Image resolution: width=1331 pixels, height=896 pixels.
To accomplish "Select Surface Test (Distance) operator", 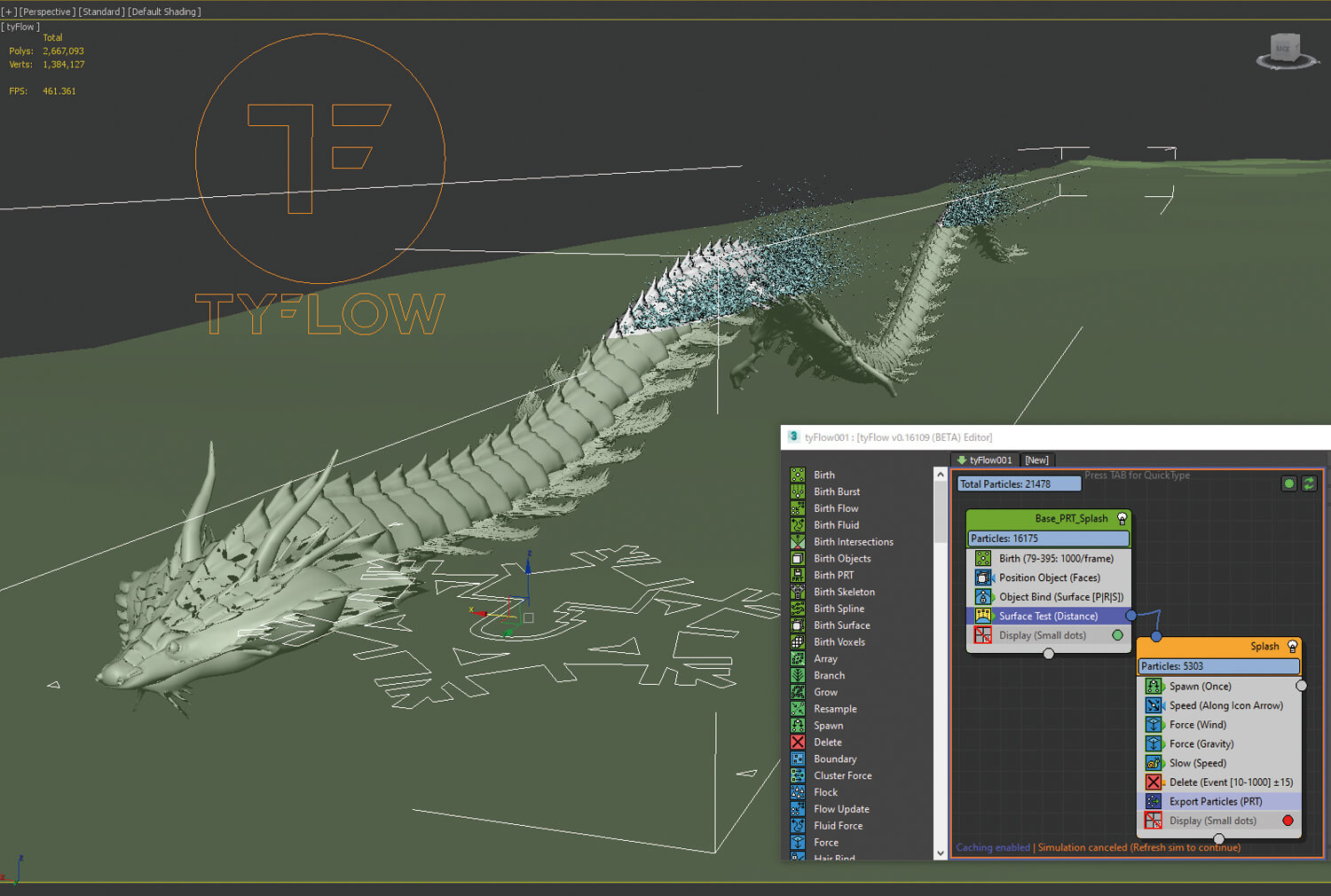I will [x=1047, y=616].
